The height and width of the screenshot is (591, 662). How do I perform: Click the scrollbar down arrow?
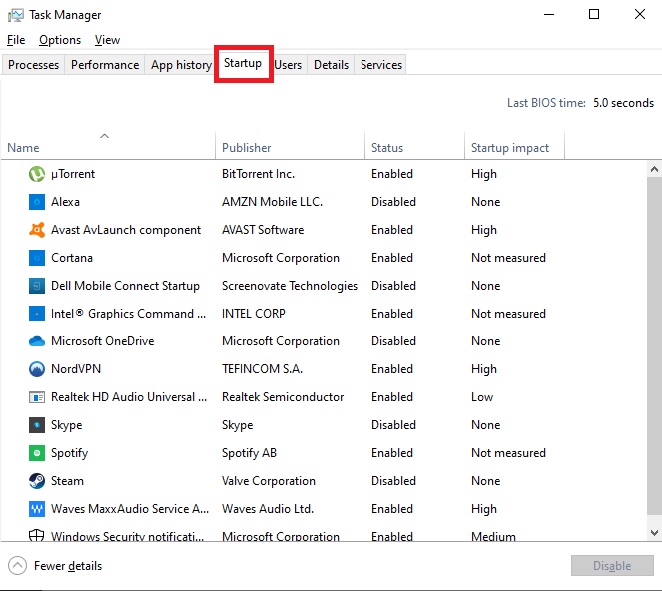click(x=654, y=533)
